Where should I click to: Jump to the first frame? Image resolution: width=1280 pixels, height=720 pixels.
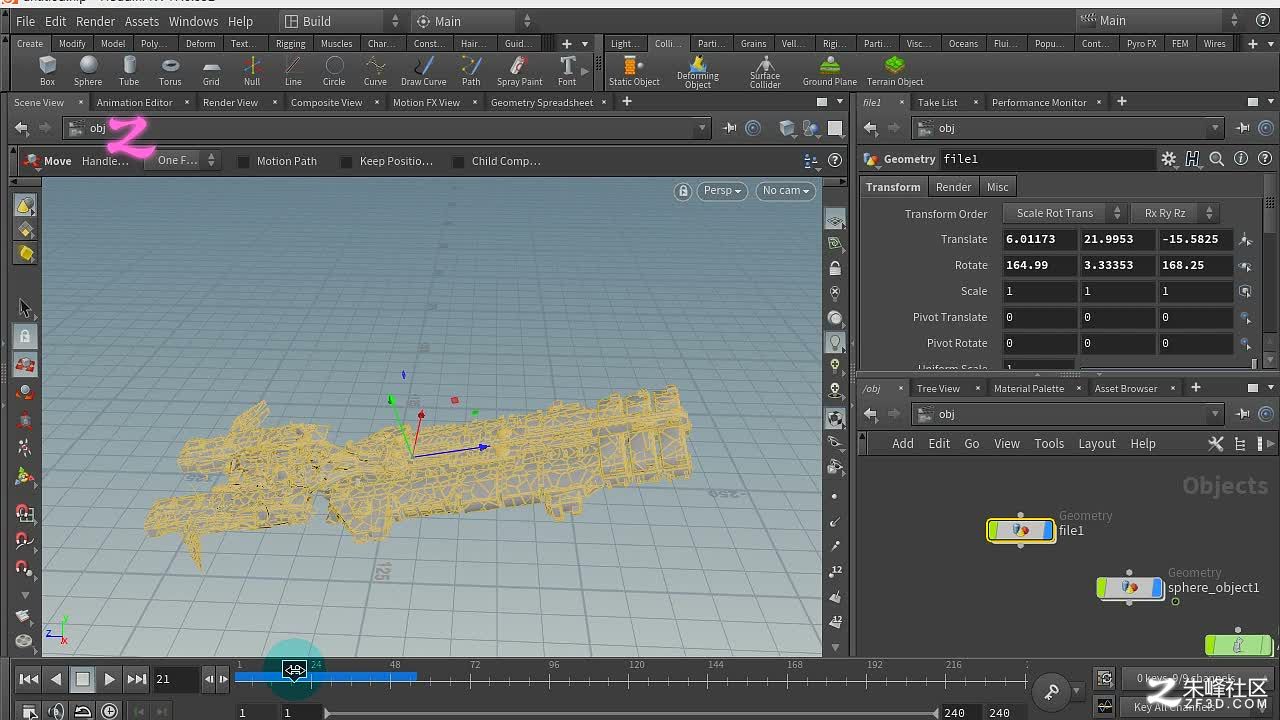(29, 679)
